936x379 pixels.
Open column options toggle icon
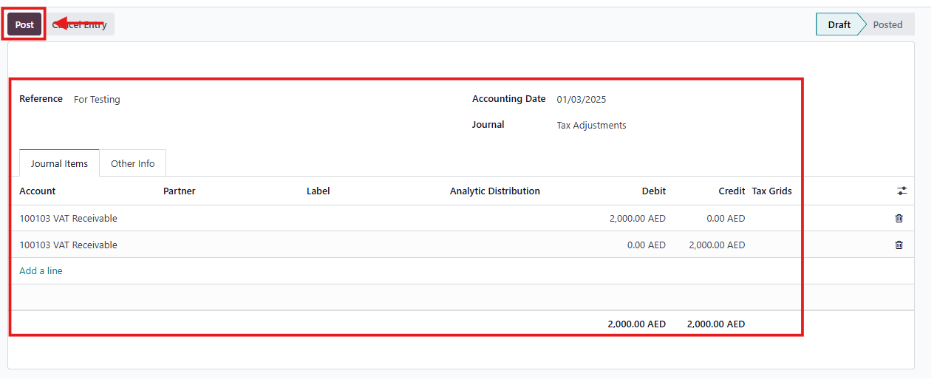901,191
